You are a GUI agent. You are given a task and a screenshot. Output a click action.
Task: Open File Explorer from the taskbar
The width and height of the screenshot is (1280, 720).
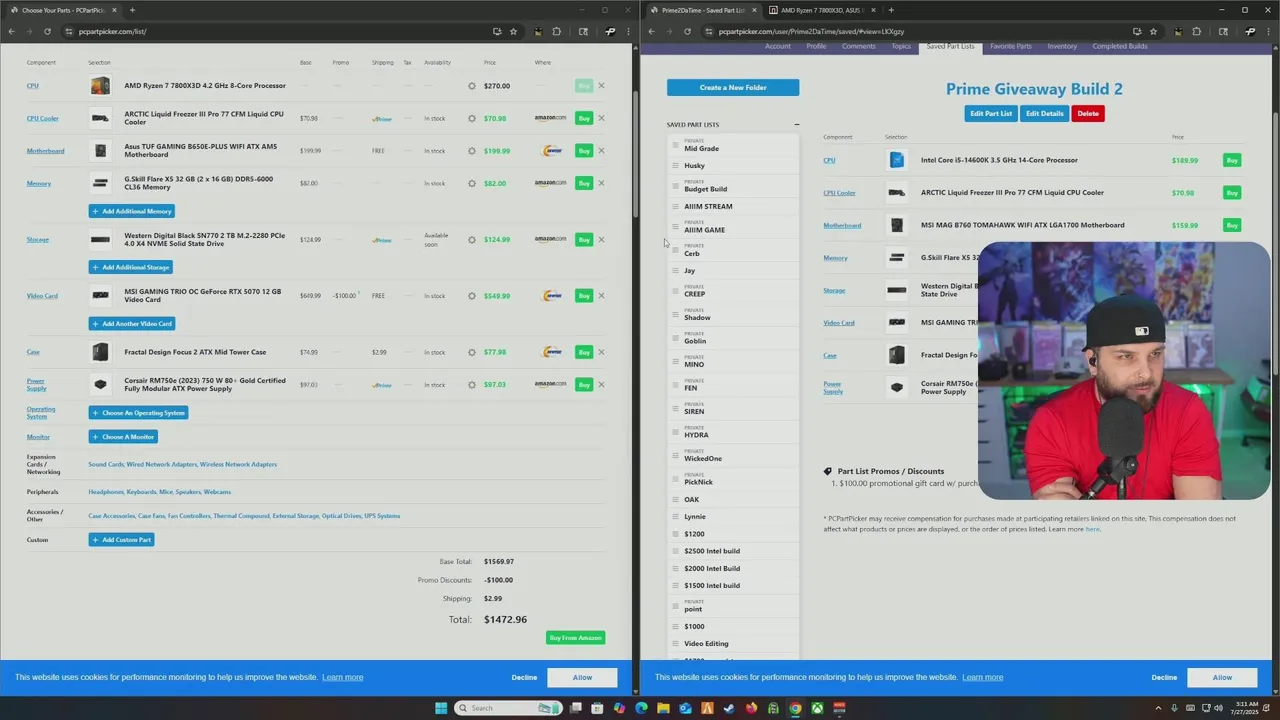click(x=663, y=708)
